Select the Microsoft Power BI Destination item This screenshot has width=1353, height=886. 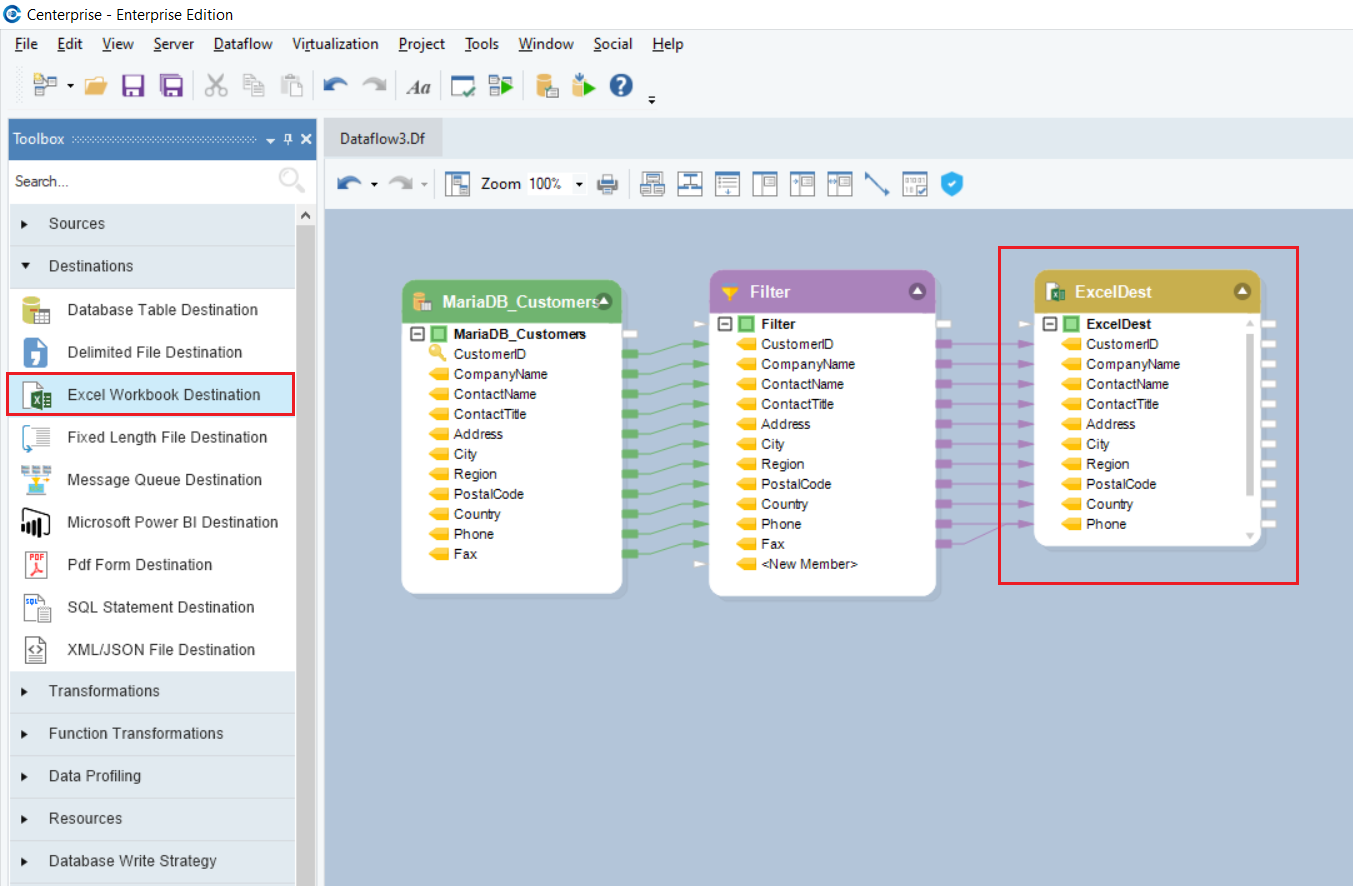pos(172,522)
